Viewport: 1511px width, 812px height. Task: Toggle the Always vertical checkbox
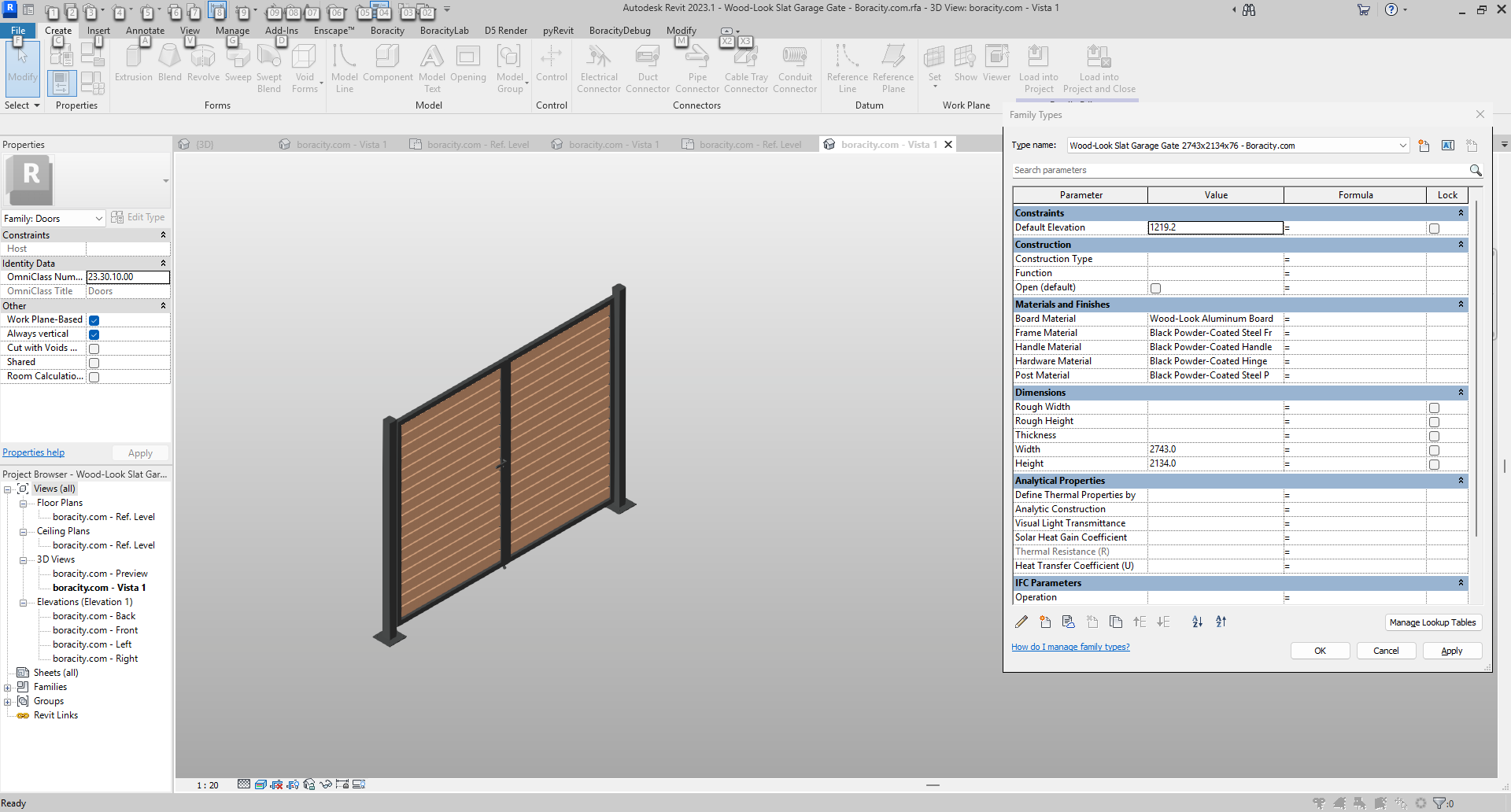(94, 334)
